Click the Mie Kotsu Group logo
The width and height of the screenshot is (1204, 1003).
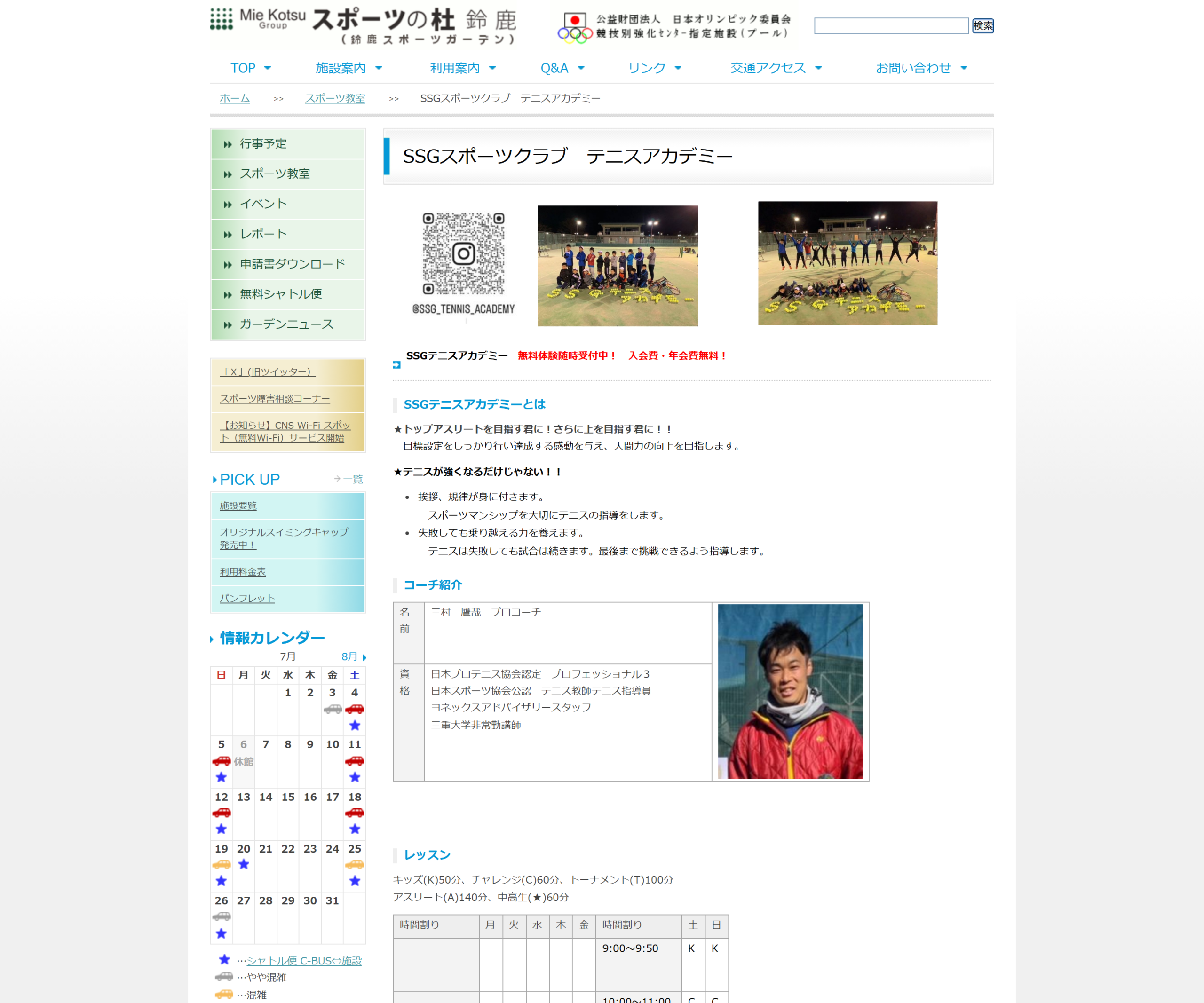pyautogui.click(x=258, y=19)
